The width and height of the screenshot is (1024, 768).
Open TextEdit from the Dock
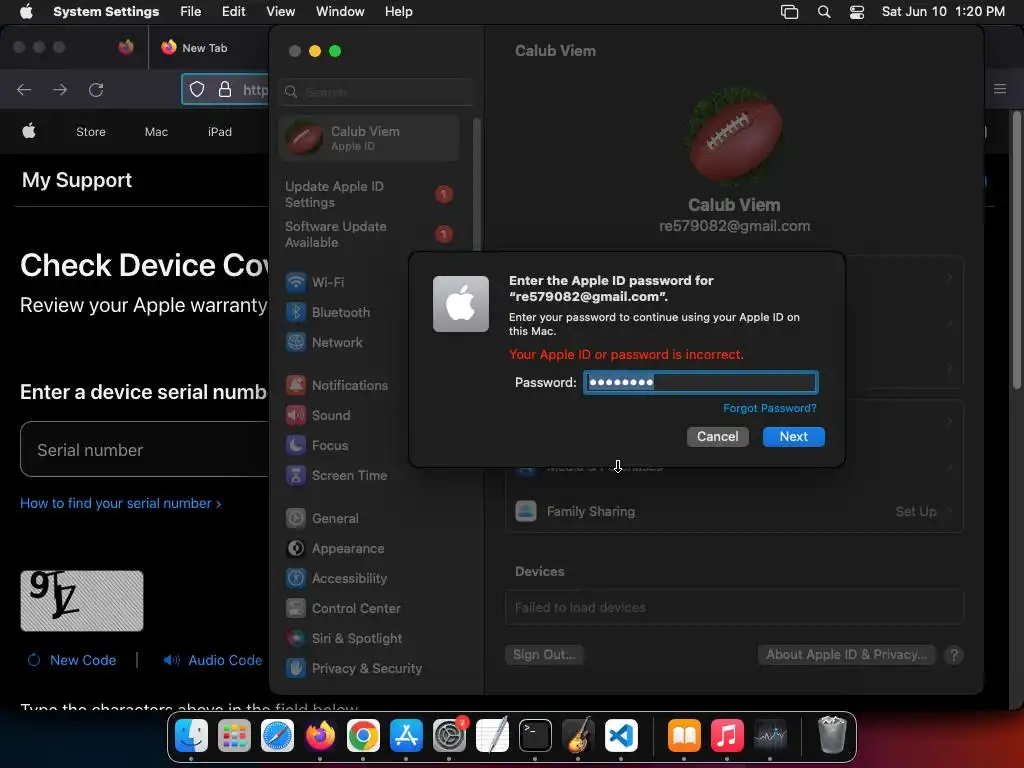[492, 736]
